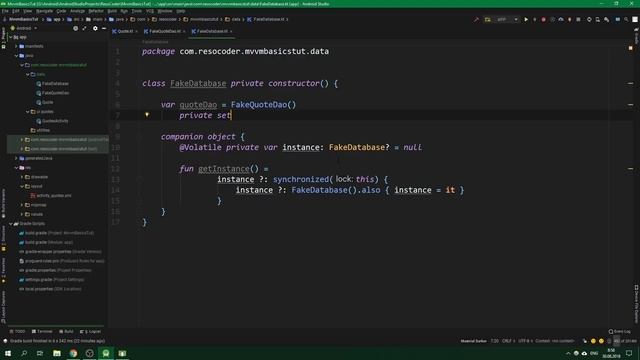Open the Event Log tool window
Viewport: 640px width, 360px height.
pyautogui.click(x=620, y=331)
